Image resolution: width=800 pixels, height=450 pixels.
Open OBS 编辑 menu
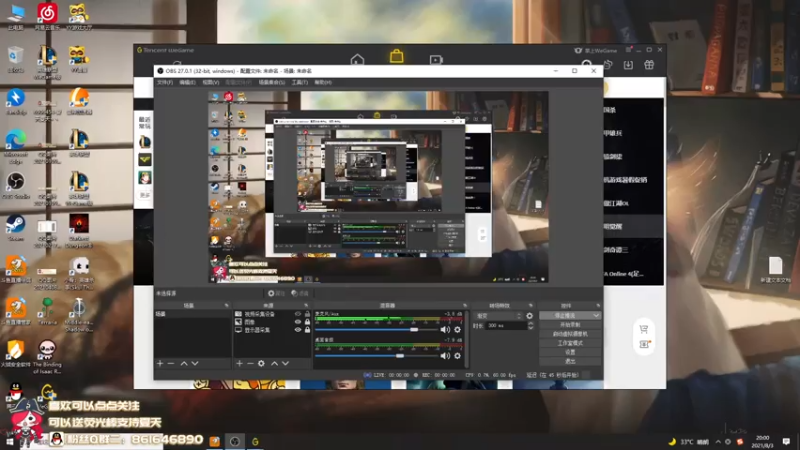187,82
